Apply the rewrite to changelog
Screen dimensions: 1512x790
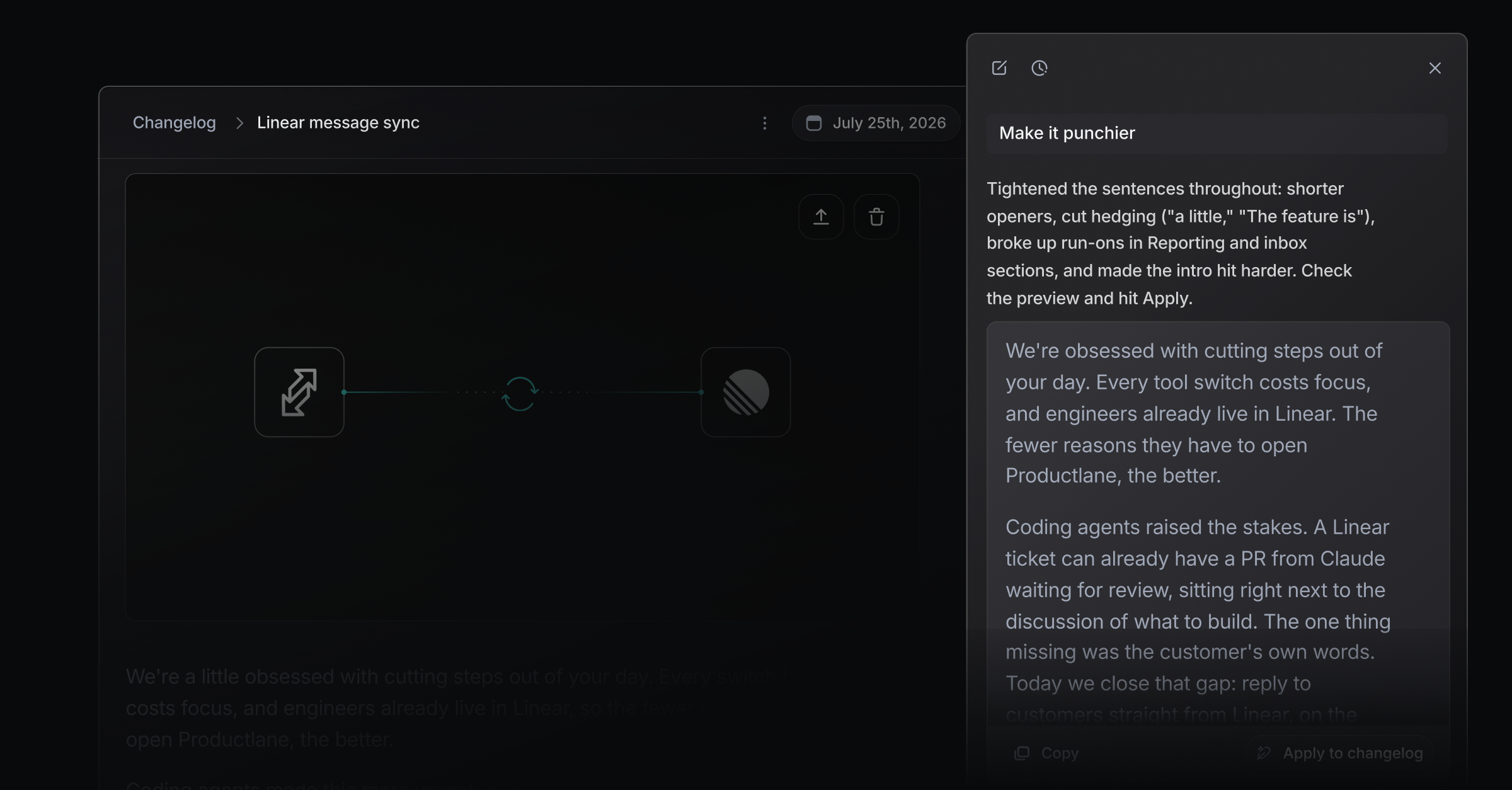pos(1340,753)
